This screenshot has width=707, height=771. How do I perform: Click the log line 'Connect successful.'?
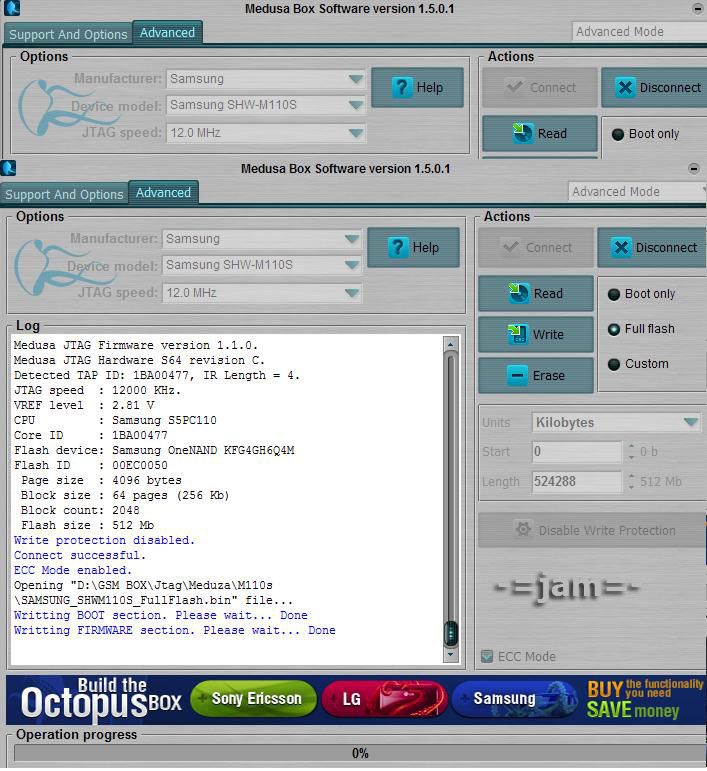80,555
